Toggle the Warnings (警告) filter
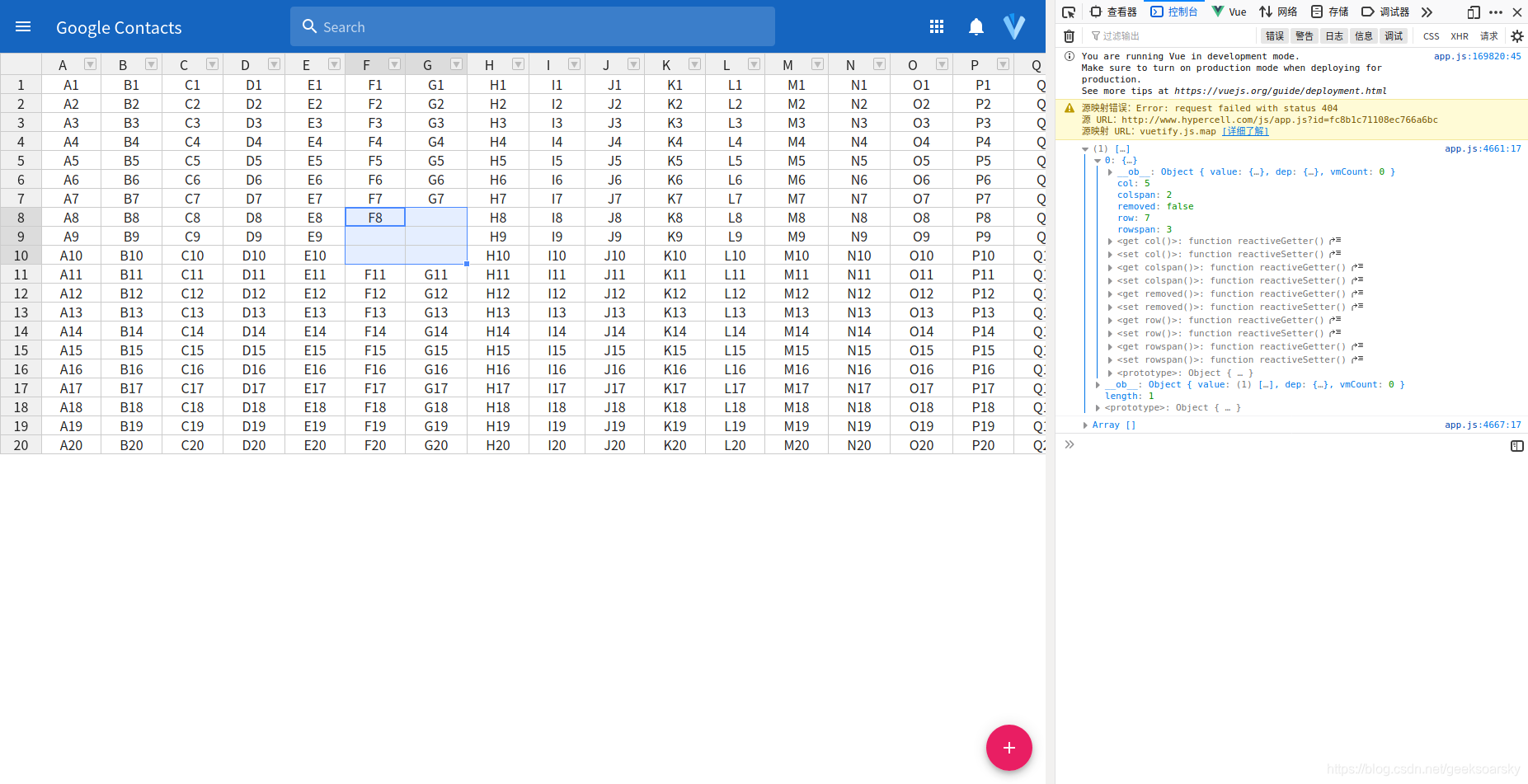The image size is (1528, 784). coord(1305,36)
